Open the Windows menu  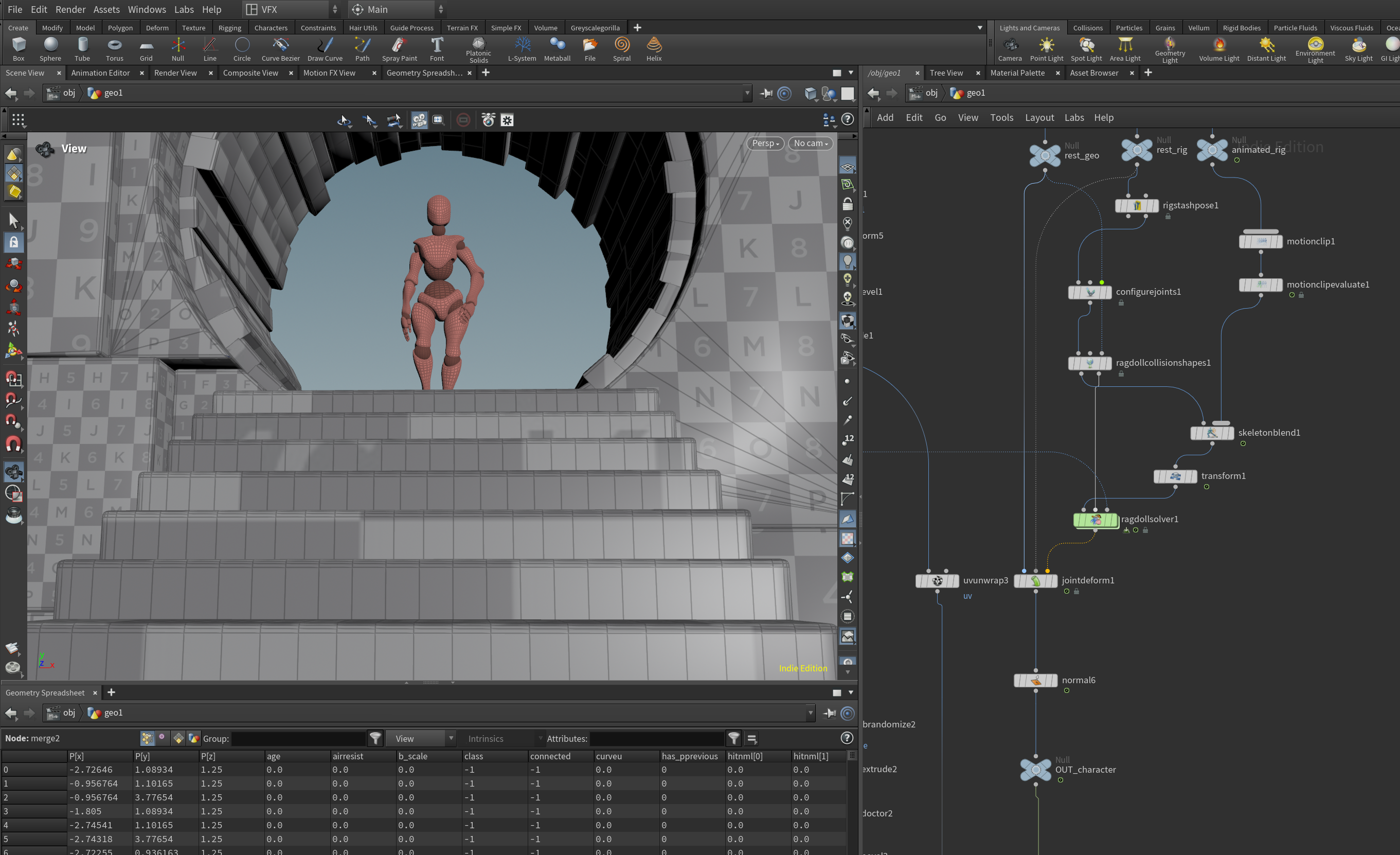[147, 10]
